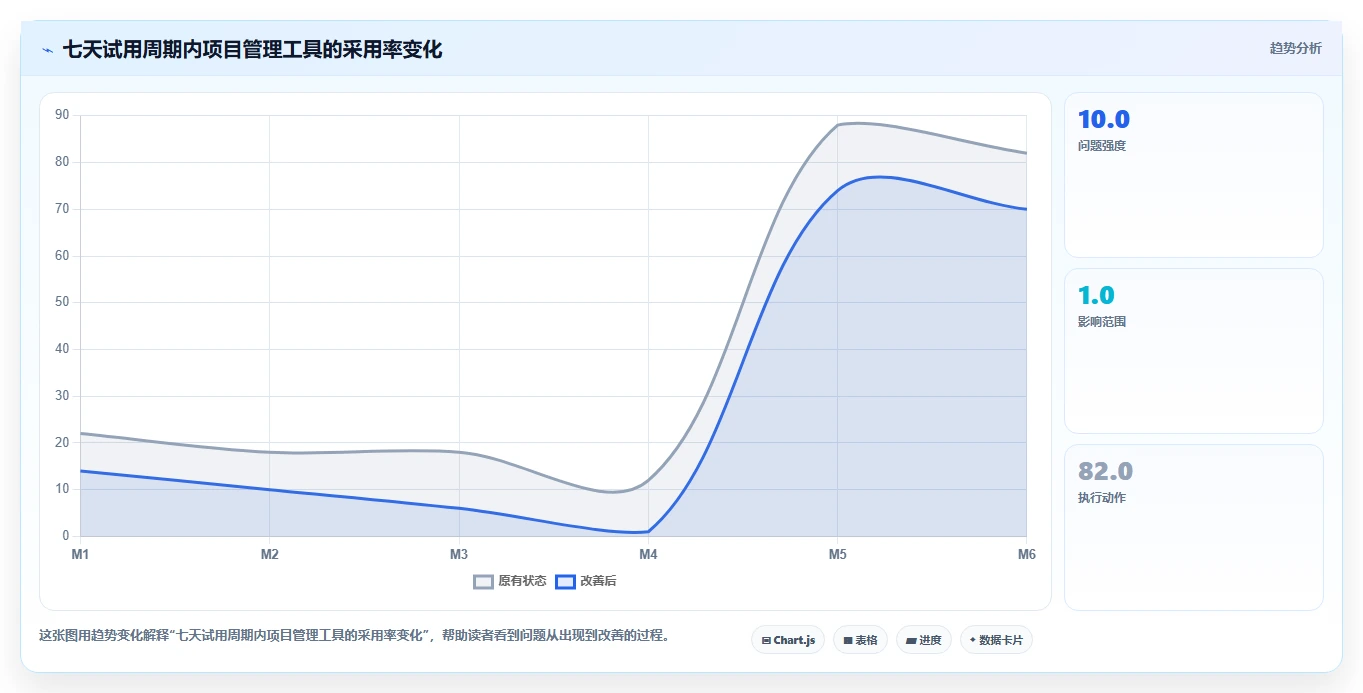Click the 0 y-axis label
The height and width of the screenshot is (693, 1363).
coord(66,536)
